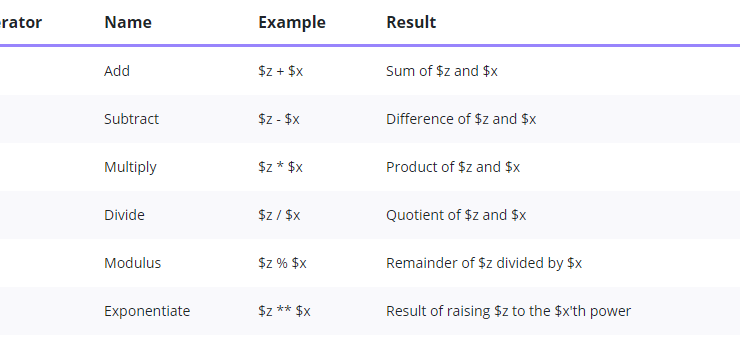Select the Modulus row name cell
This screenshot has width=740, height=362.
click(x=132, y=263)
